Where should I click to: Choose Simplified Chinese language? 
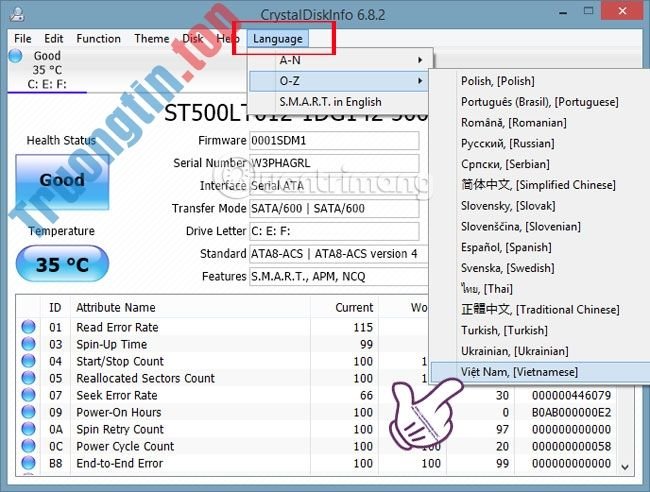538,185
